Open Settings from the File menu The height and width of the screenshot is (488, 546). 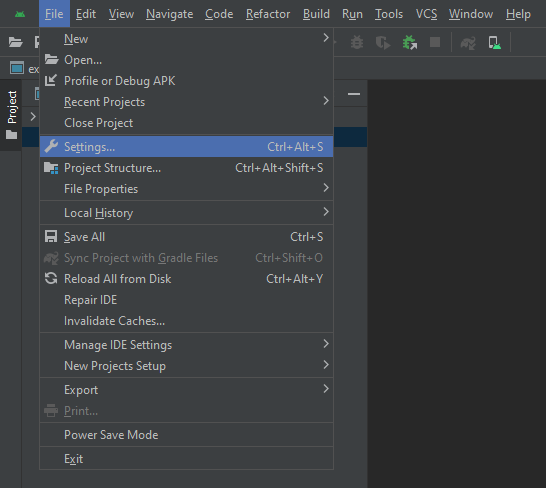[x=187, y=147]
